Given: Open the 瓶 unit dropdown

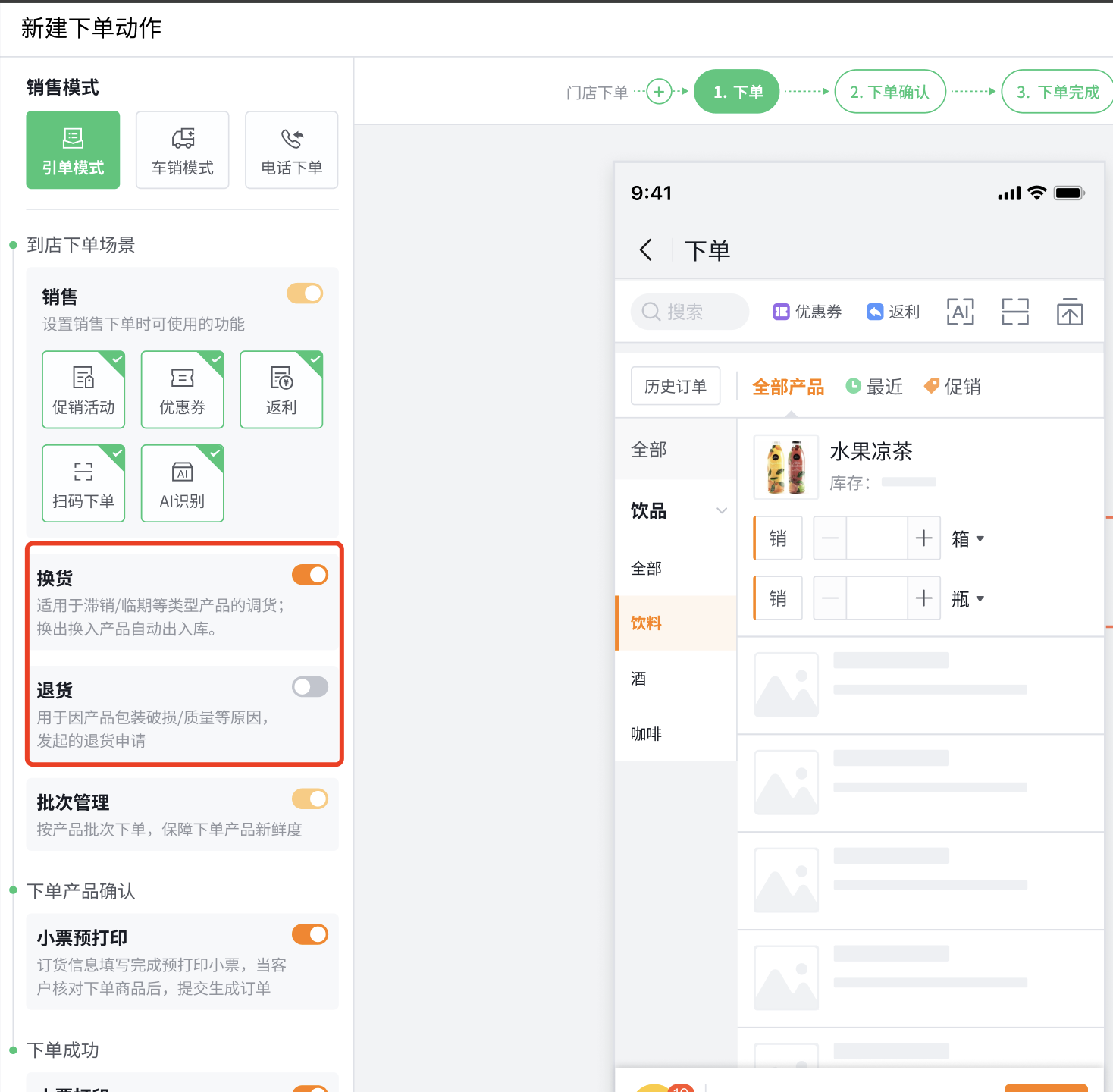Looking at the screenshot, I should click(x=968, y=598).
